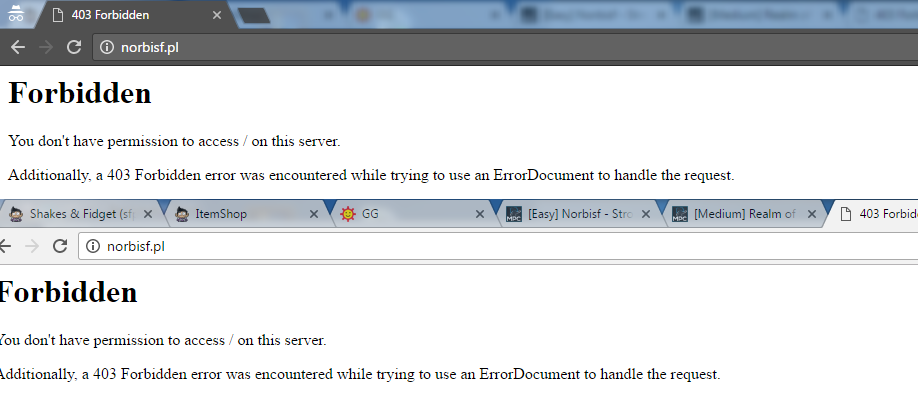Click permission message in incognito window

(174, 141)
